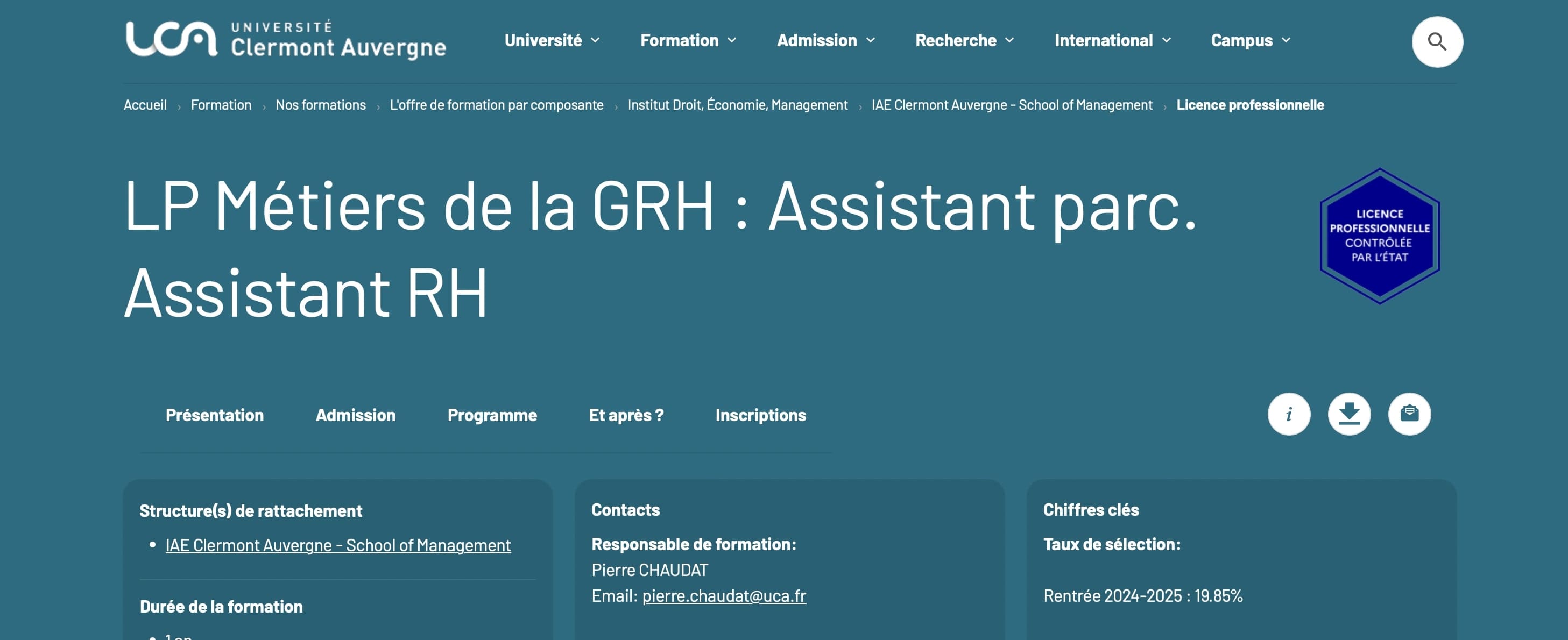Click the Structure(s) de rattachement heading
Viewport: 1568px width, 640px height.
click(251, 510)
